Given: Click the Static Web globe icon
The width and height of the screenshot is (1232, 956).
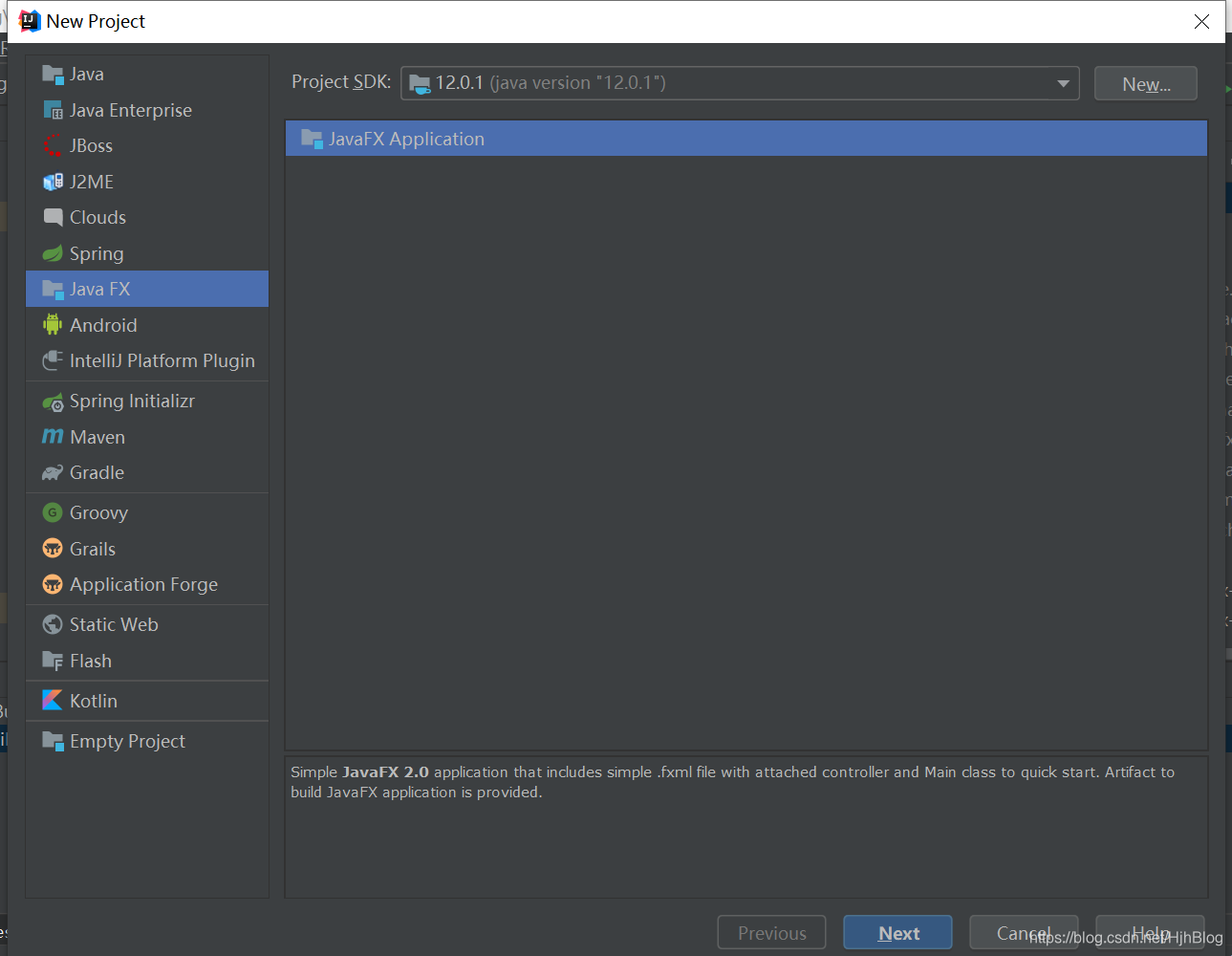Looking at the screenshot, I should point(53,624).
